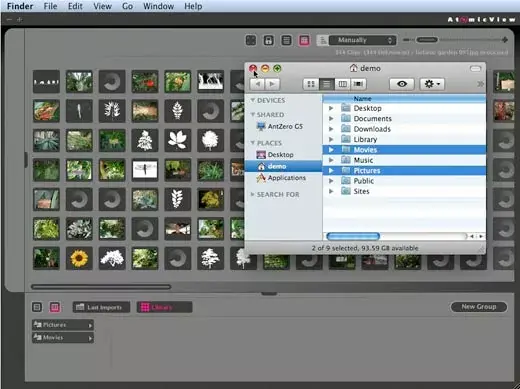Expand the Pictures folder disclosure triangle
This screenshot has height=389, width=520.
pyautogui.click(x=331, y=171)
